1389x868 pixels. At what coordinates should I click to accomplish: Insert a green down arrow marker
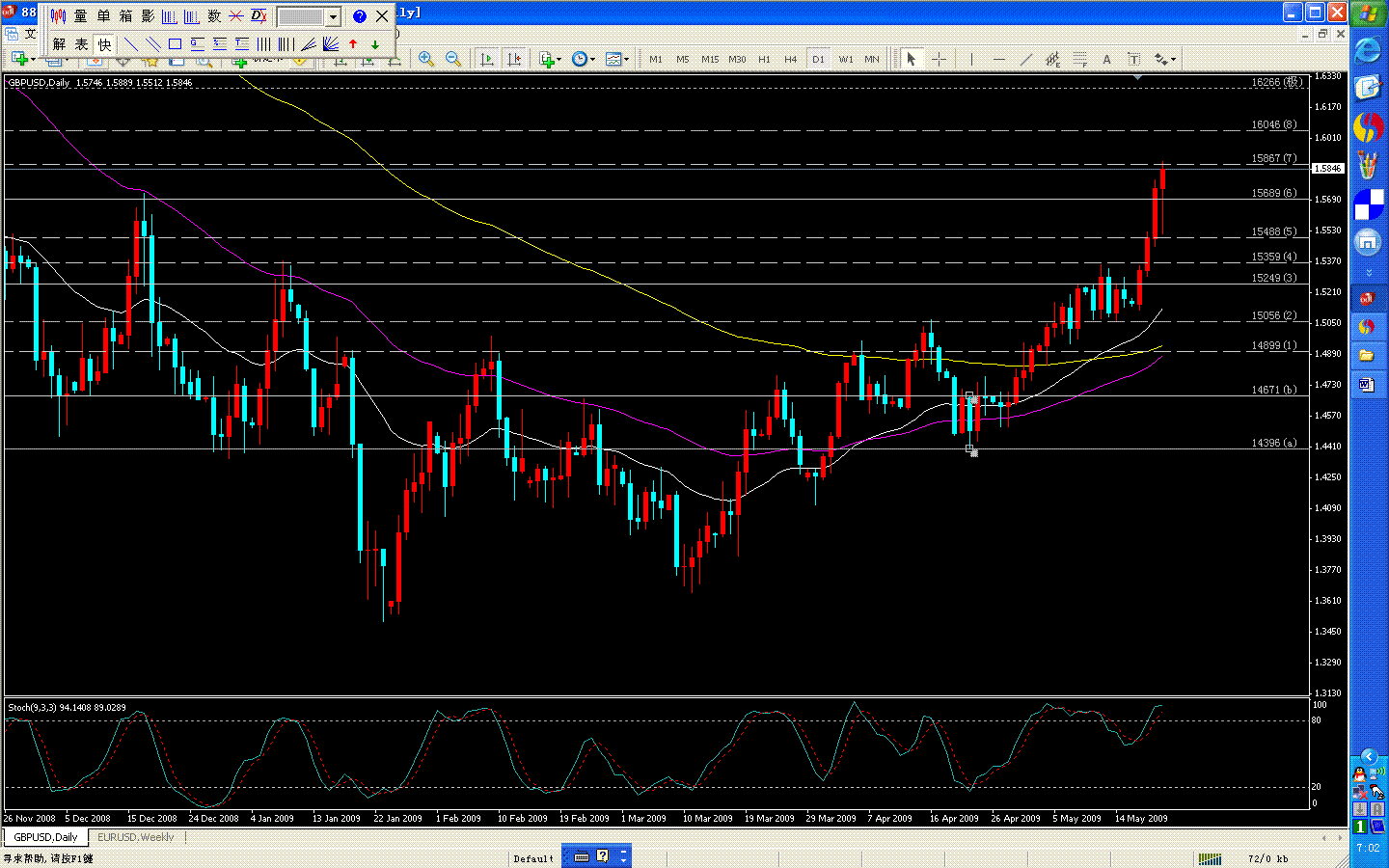point(375,44)
